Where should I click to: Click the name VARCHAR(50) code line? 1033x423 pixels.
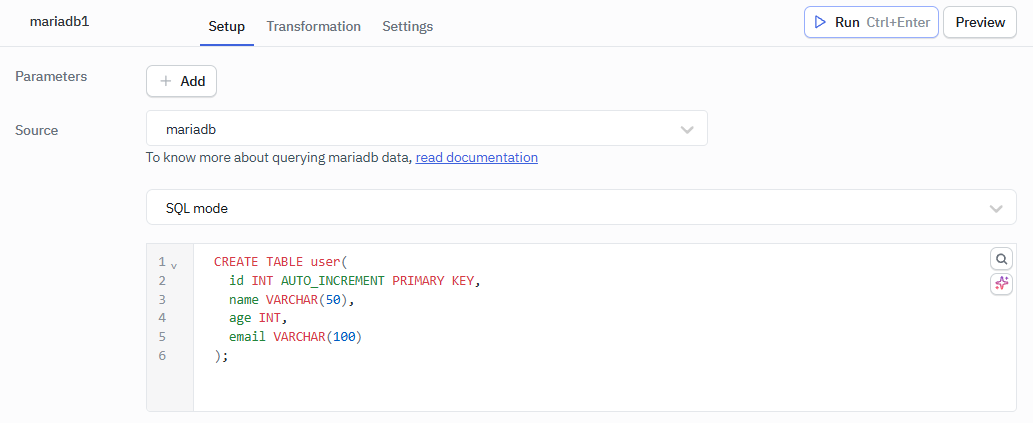[291, 299]
